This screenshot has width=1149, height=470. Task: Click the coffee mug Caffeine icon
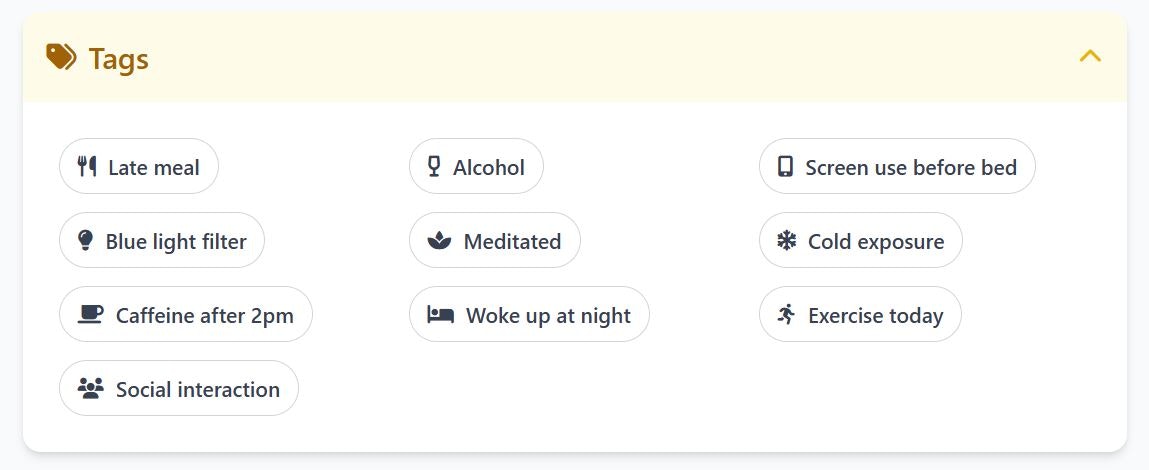[91, 315]
